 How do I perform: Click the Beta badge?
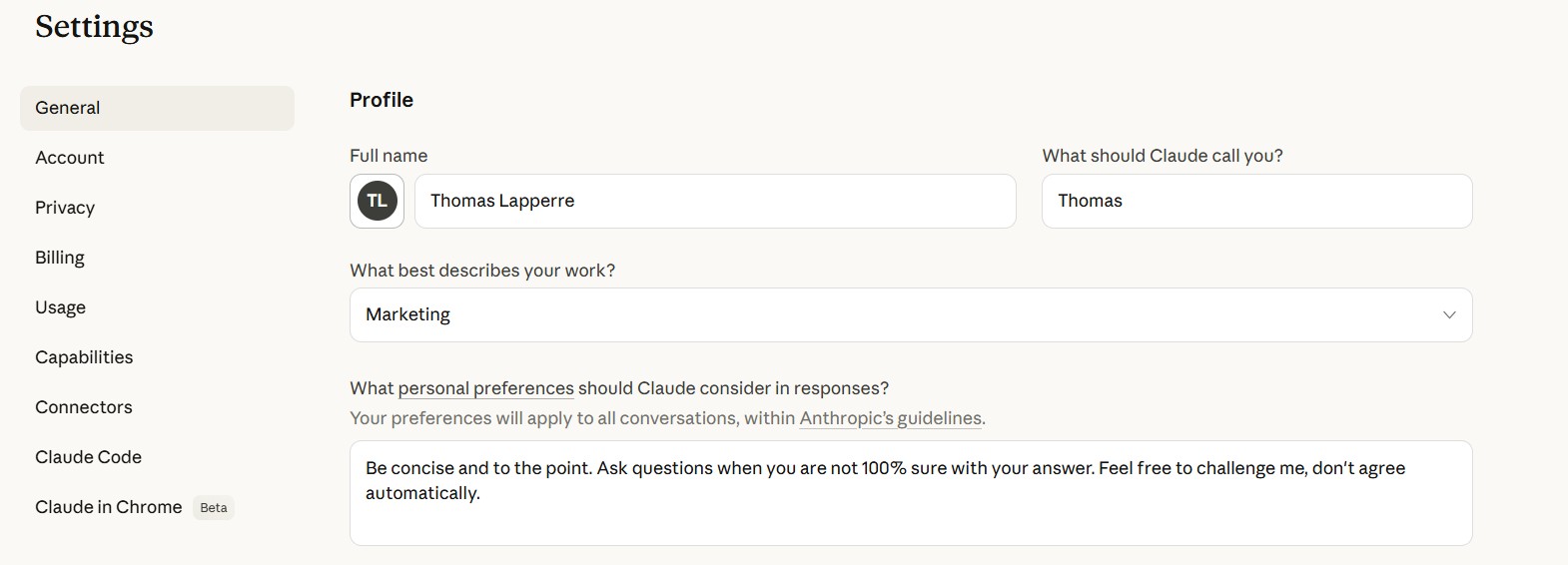pos(214,507)
